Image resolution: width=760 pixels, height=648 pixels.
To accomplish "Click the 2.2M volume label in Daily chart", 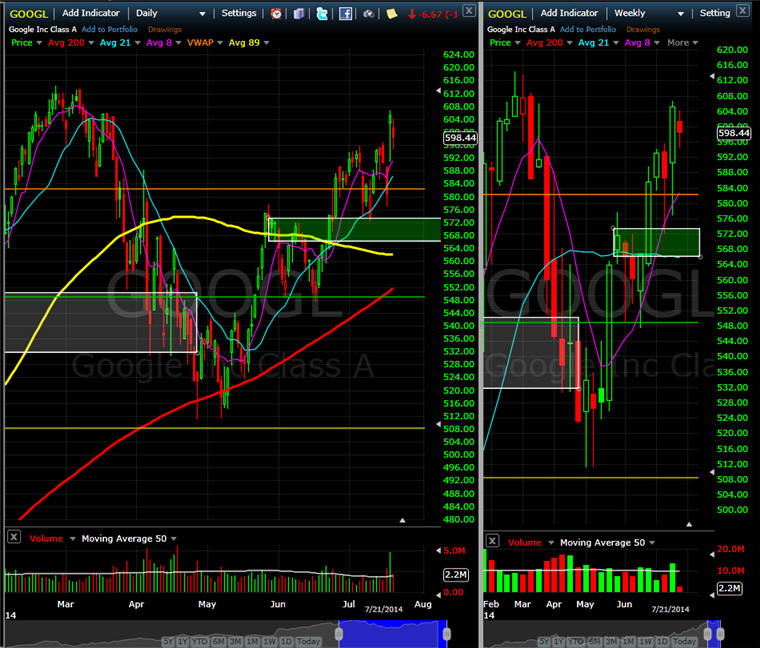I will (456, 574).
